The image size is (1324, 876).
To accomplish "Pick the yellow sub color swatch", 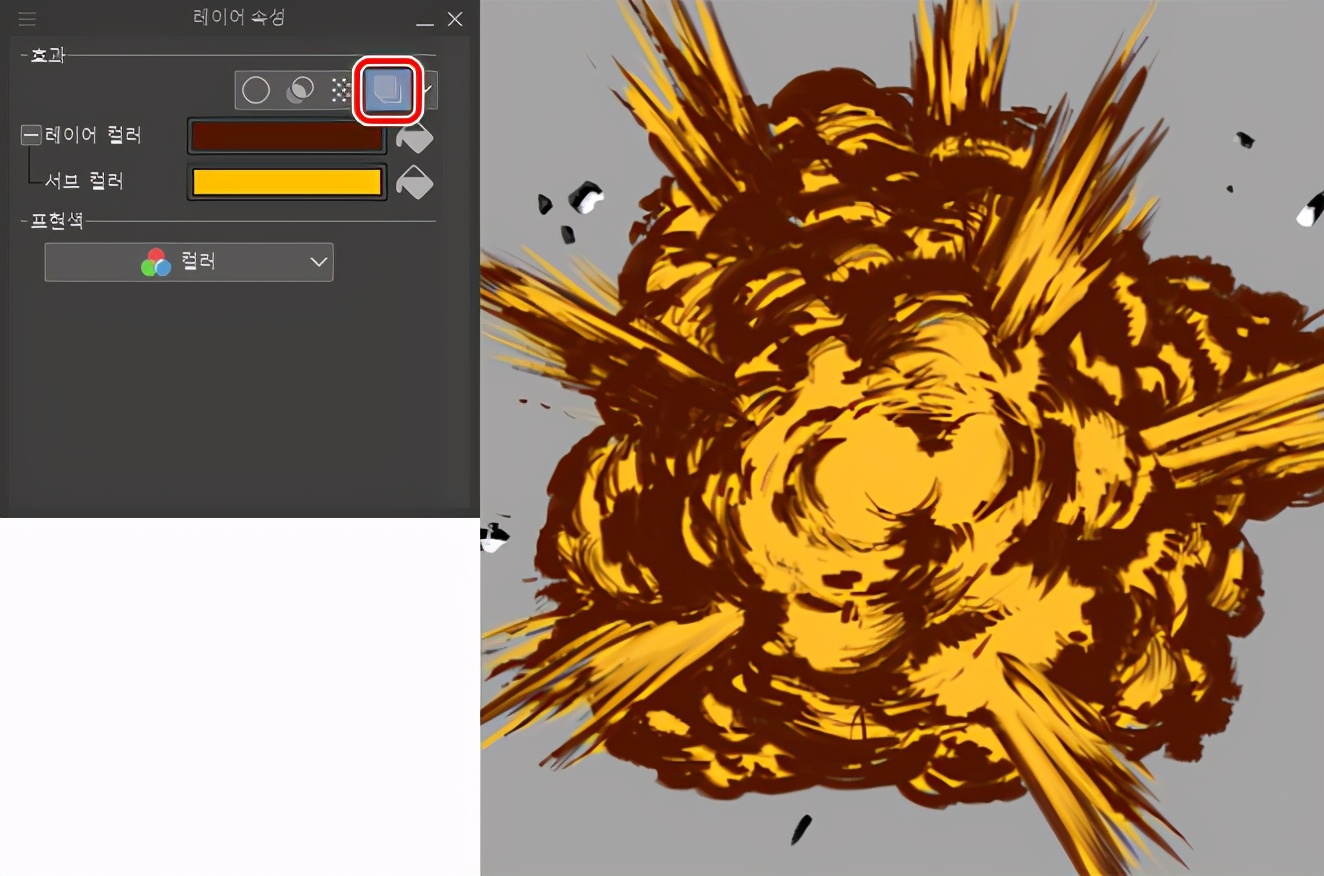I will (x=286, y=182).
